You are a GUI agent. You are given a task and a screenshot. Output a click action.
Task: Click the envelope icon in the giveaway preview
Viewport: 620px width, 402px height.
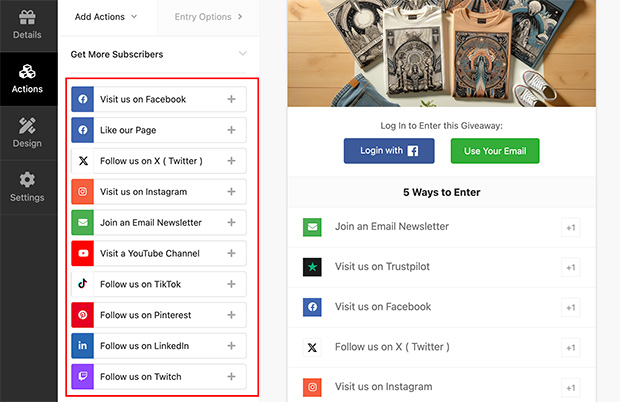point(312,227)
